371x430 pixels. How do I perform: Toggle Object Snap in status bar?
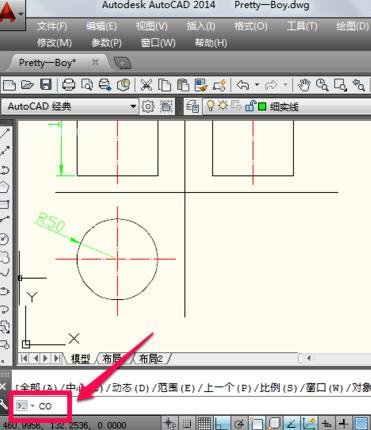pyautogui.click(x=256, y=424)
